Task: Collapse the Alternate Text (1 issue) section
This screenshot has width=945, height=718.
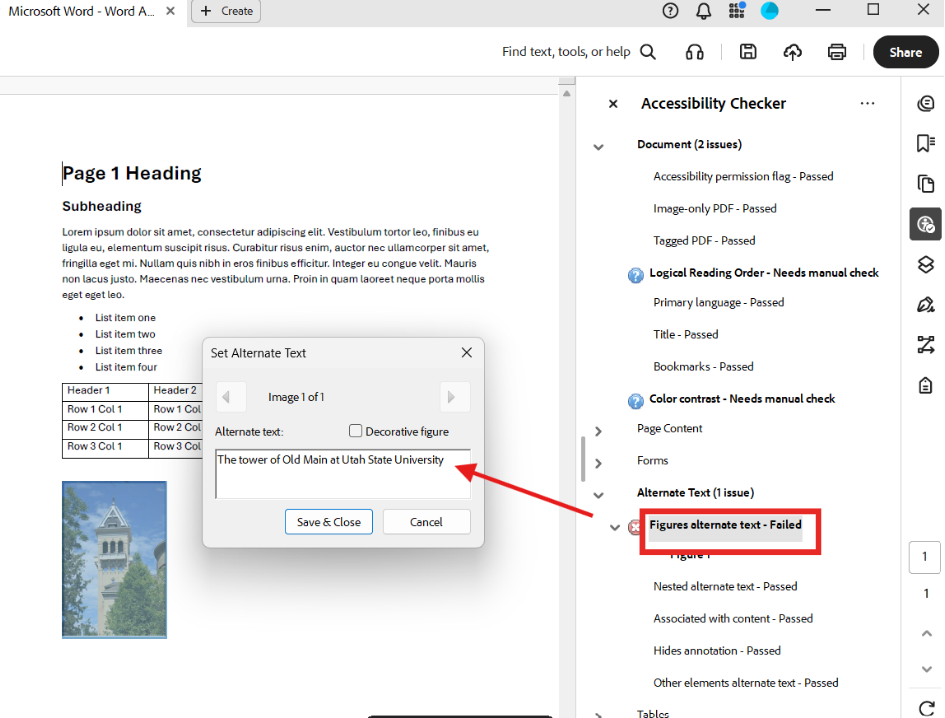Action: (x=598, y=495)
